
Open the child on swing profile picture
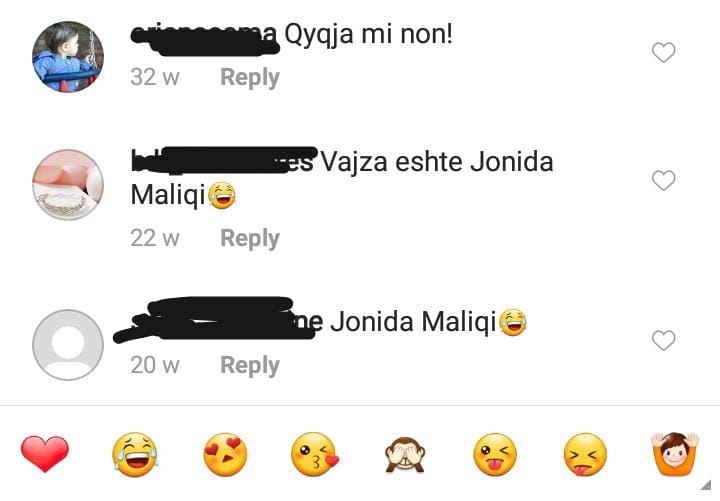pyautogui.click(x=68, y=57)
